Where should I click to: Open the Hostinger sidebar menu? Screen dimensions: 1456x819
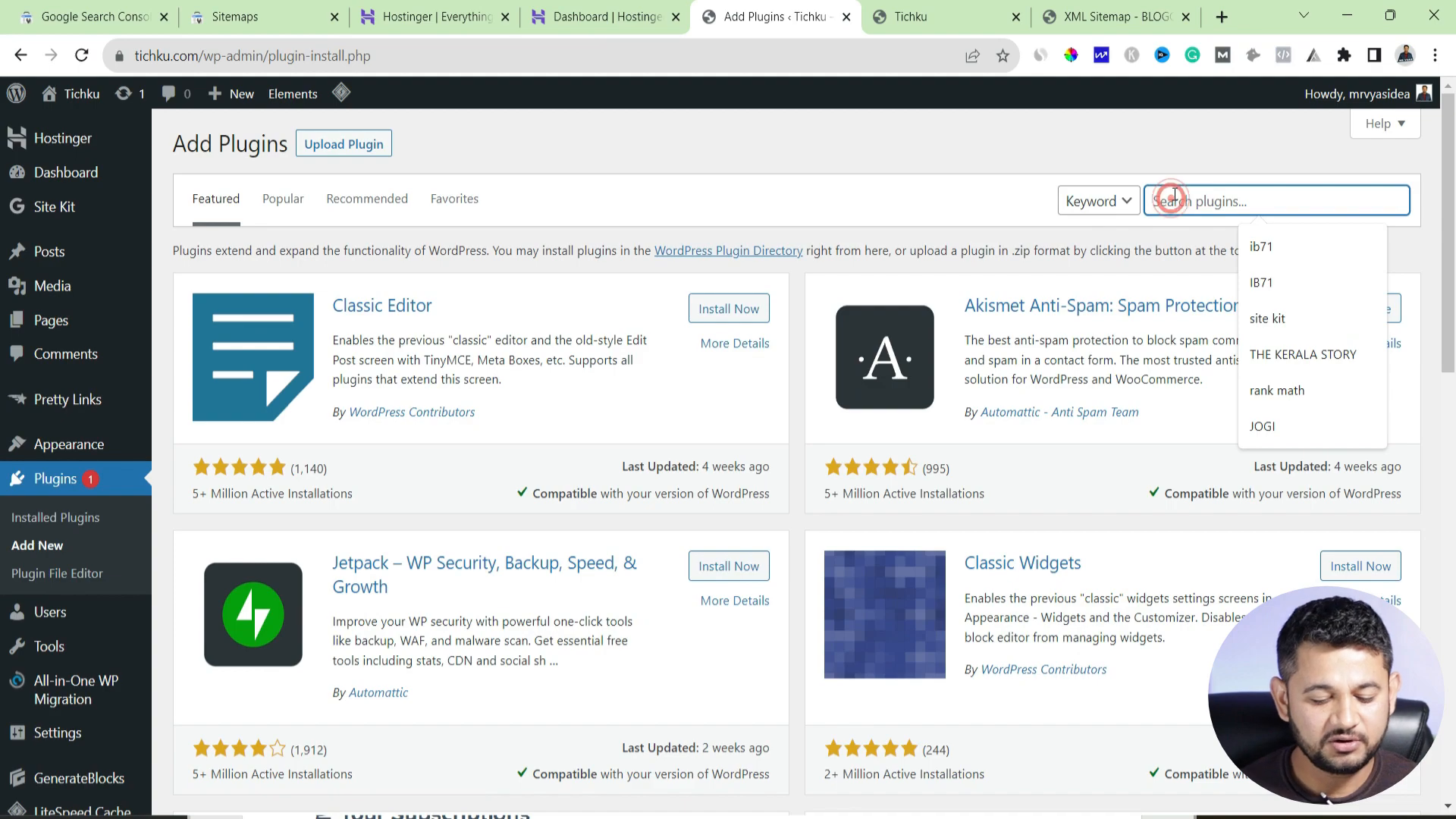pyautogui.click(x=76, y=138)
